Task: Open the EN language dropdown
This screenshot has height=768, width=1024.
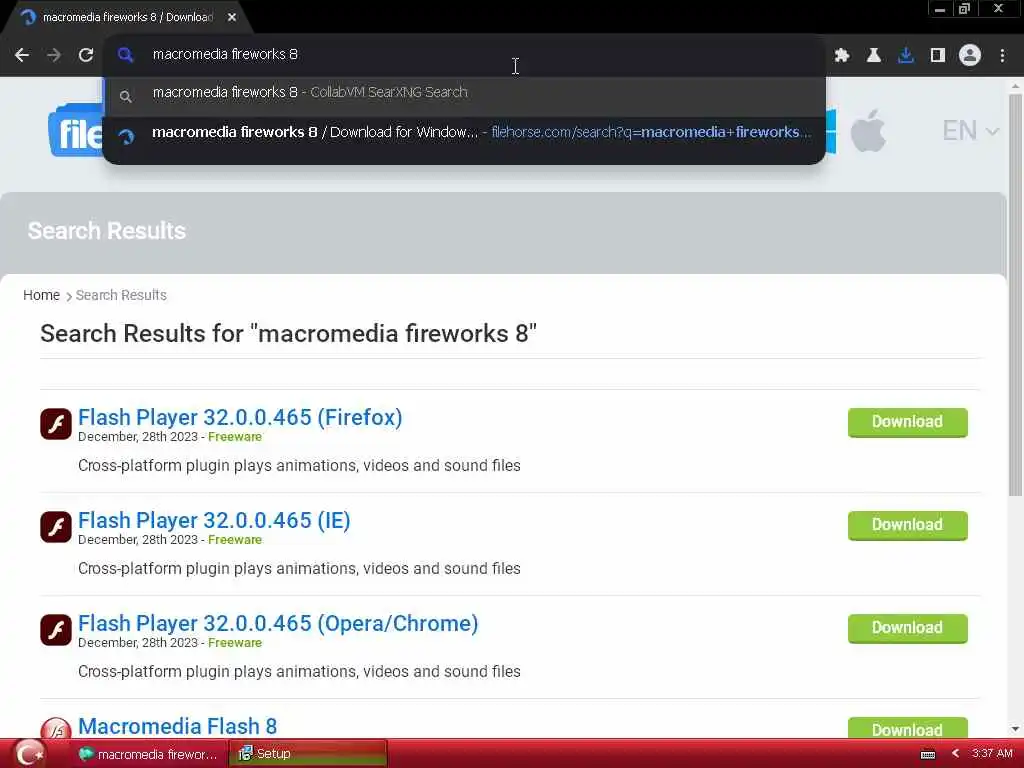Action: tap(970, 131)
